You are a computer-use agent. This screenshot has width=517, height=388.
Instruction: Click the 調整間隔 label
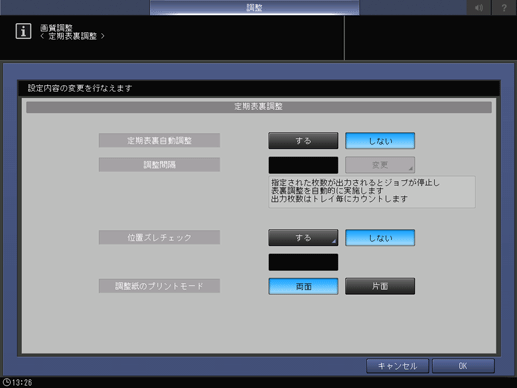coord(159,165)
